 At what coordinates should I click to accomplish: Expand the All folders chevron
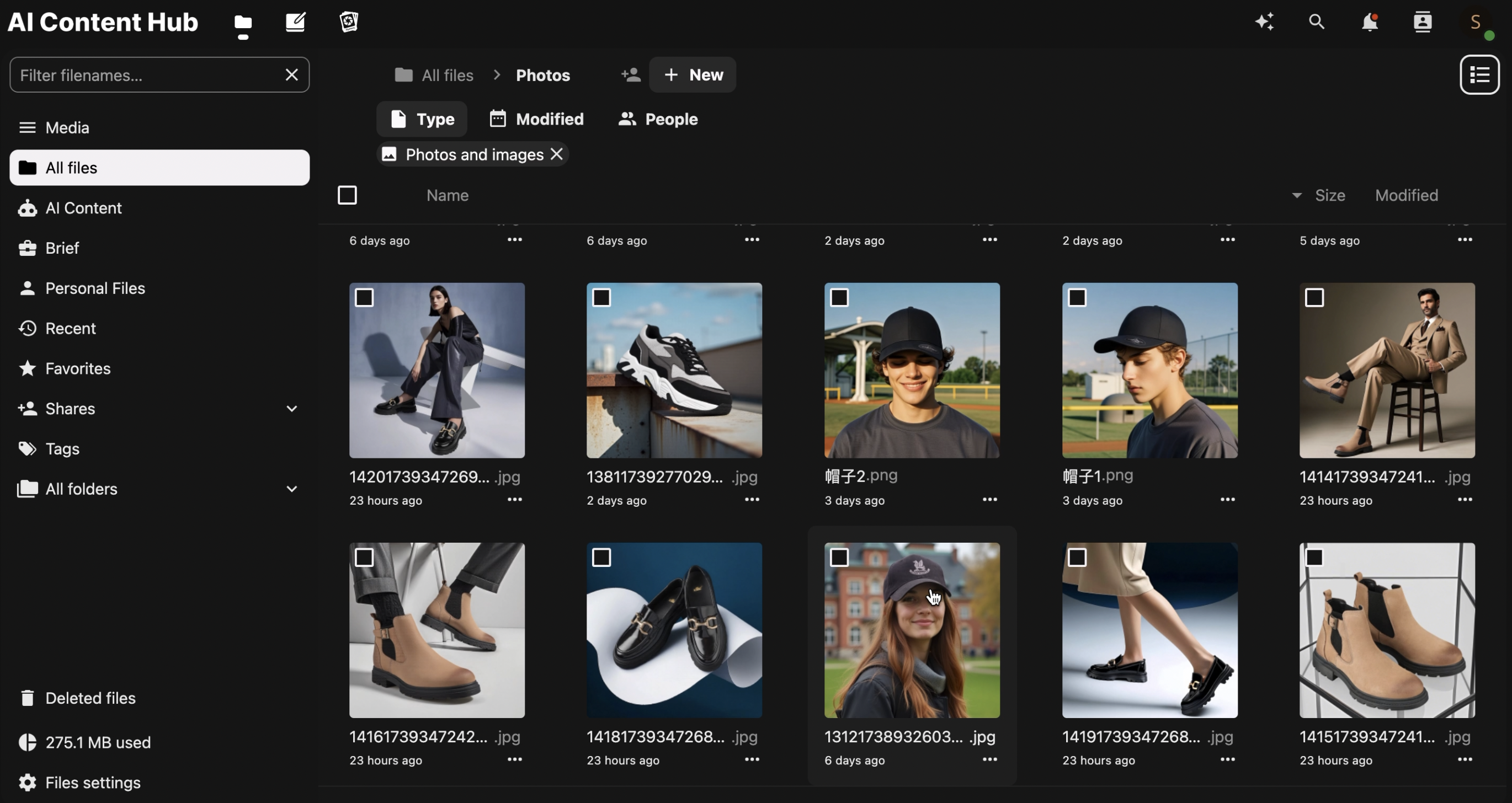[292, 489]
